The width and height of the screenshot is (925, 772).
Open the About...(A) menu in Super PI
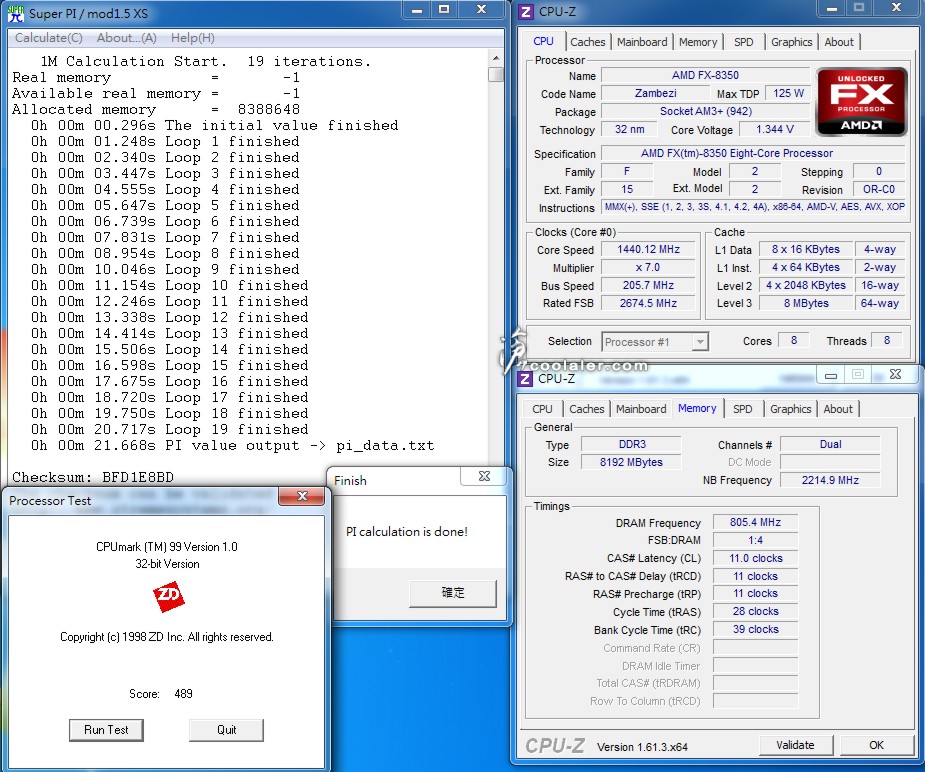point(127,38)
